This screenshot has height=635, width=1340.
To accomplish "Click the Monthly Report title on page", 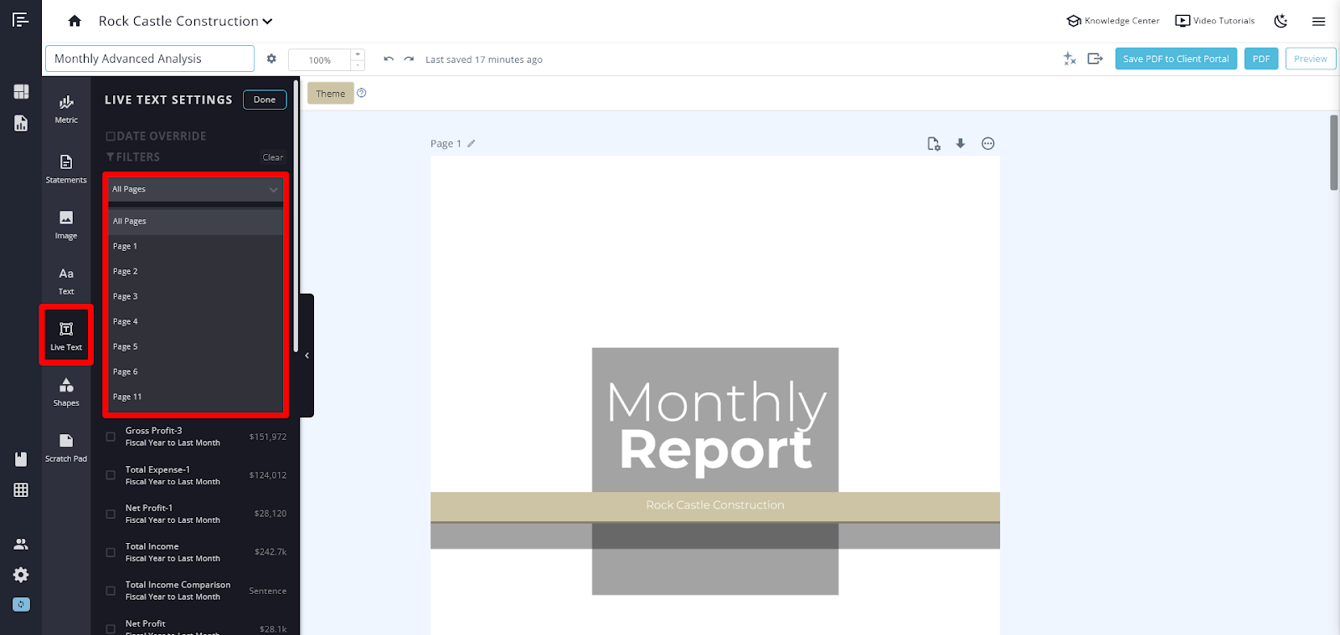I will 715,425.
